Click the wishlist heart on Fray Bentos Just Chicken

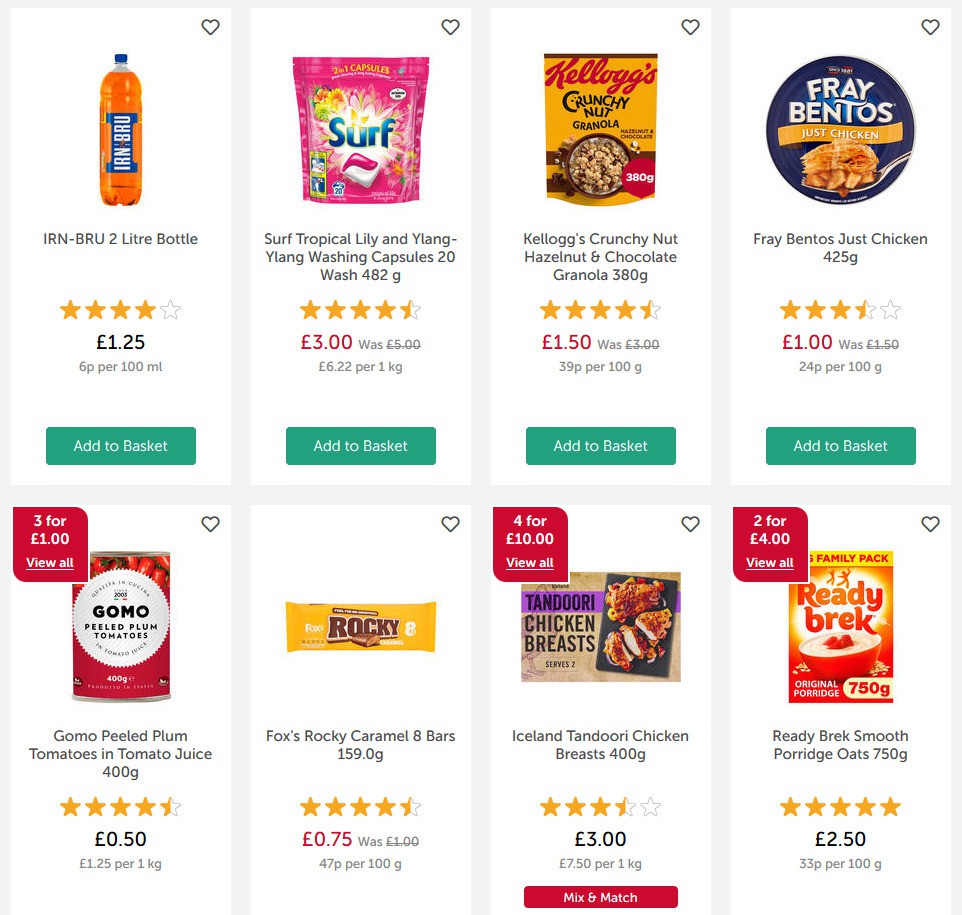pos(930,27)
